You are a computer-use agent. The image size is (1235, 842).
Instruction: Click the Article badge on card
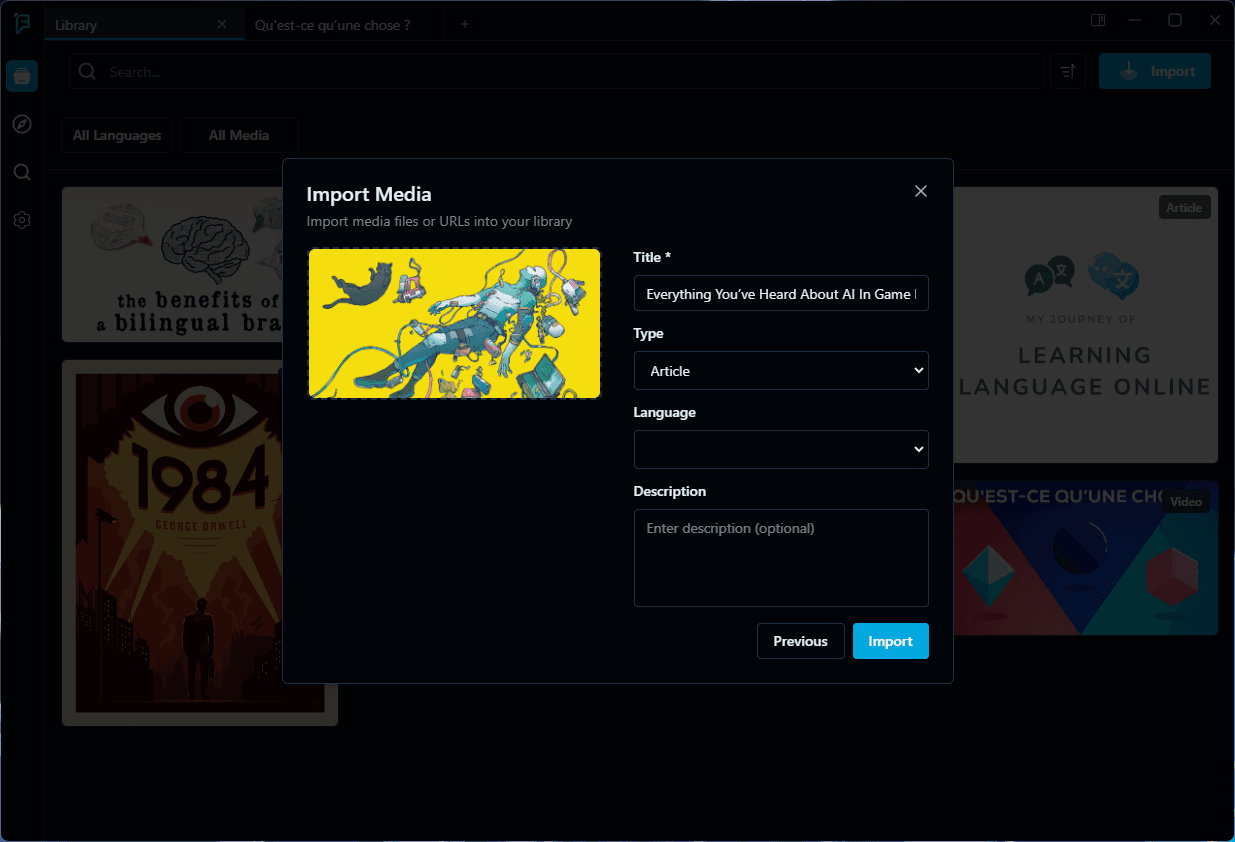1184,207
